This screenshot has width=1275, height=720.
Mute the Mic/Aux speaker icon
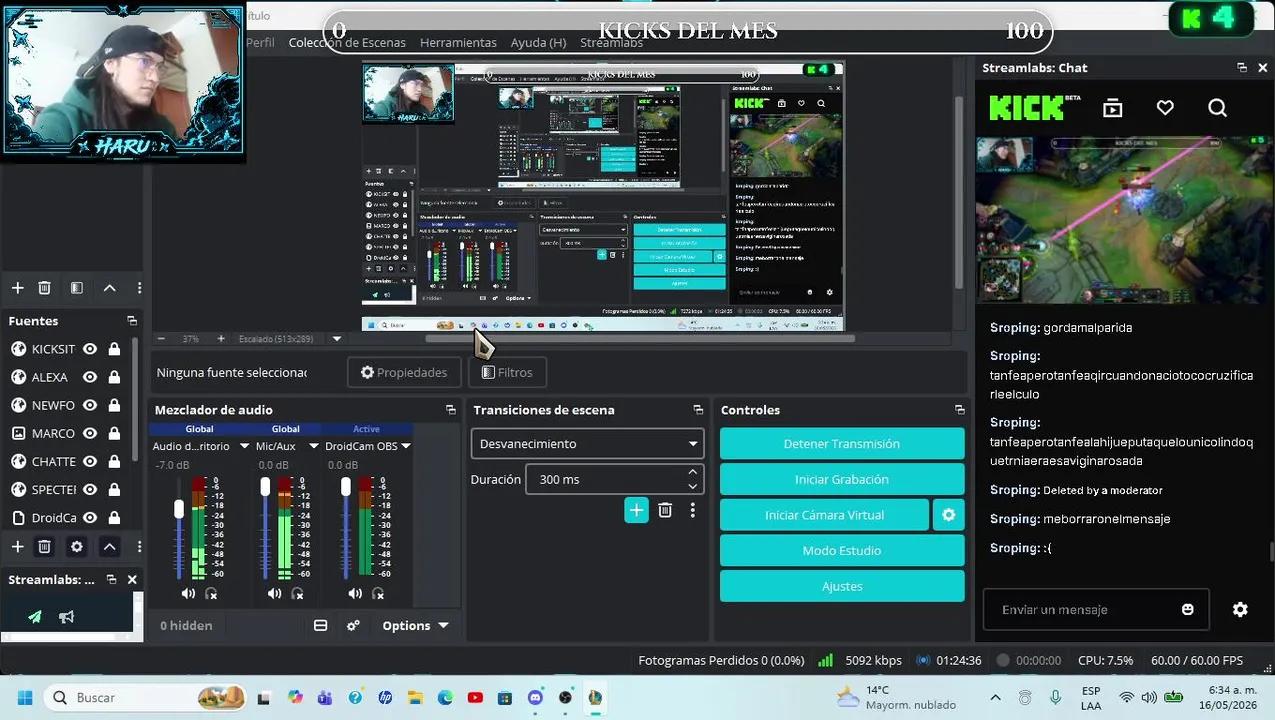[274, 593]
